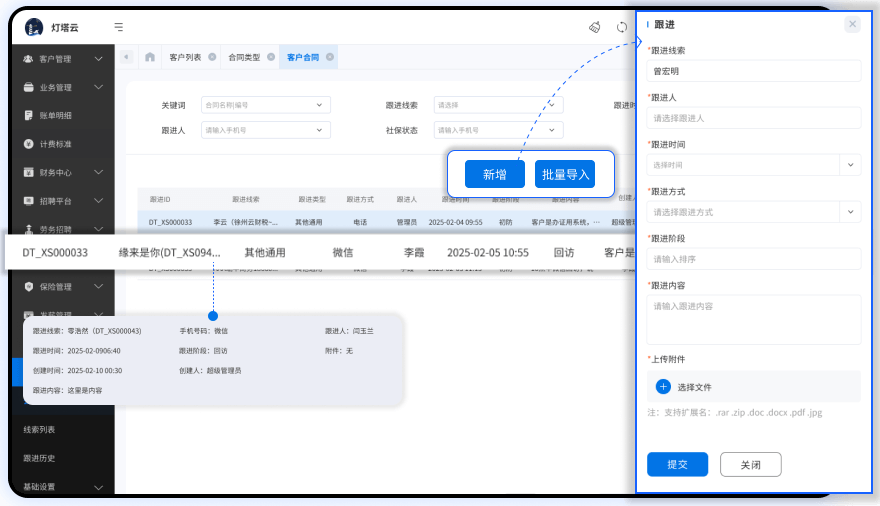Click the refresh icon in top bar

coord(622,27)
